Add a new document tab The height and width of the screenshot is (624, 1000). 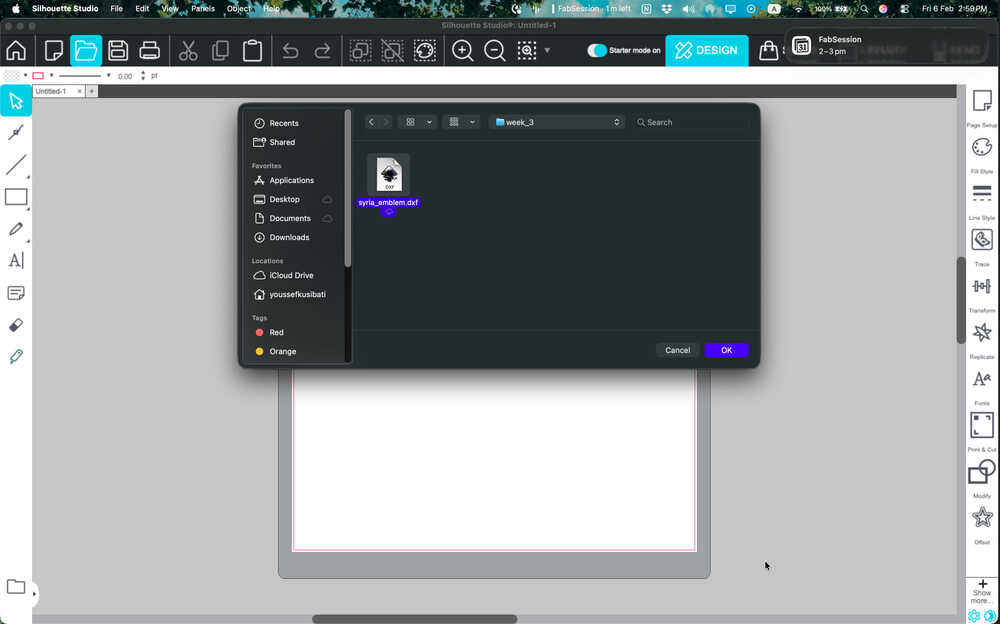pyautogui.click(x=92, y=91)
